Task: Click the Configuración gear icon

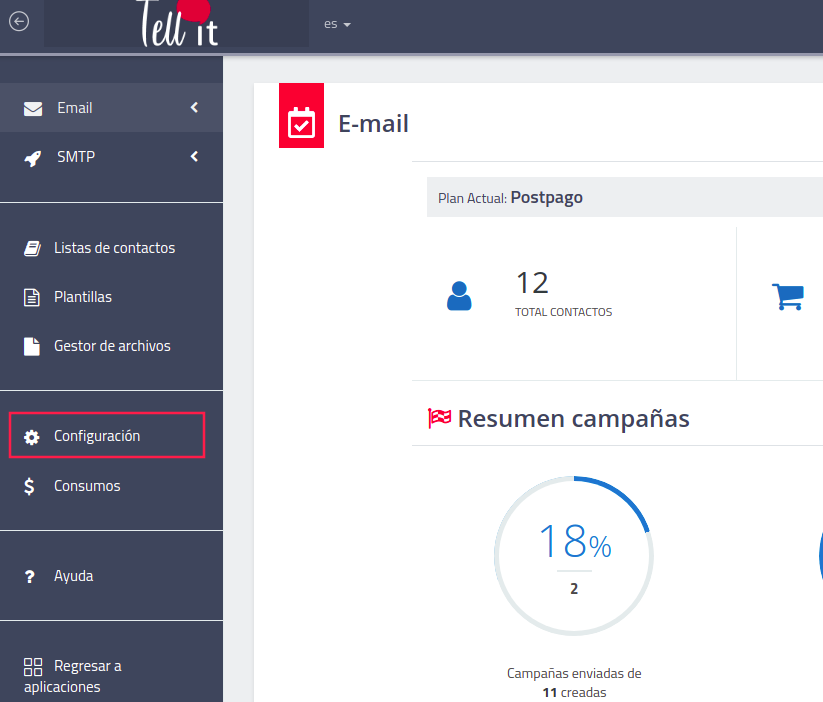Action: [x=31, y=437]
